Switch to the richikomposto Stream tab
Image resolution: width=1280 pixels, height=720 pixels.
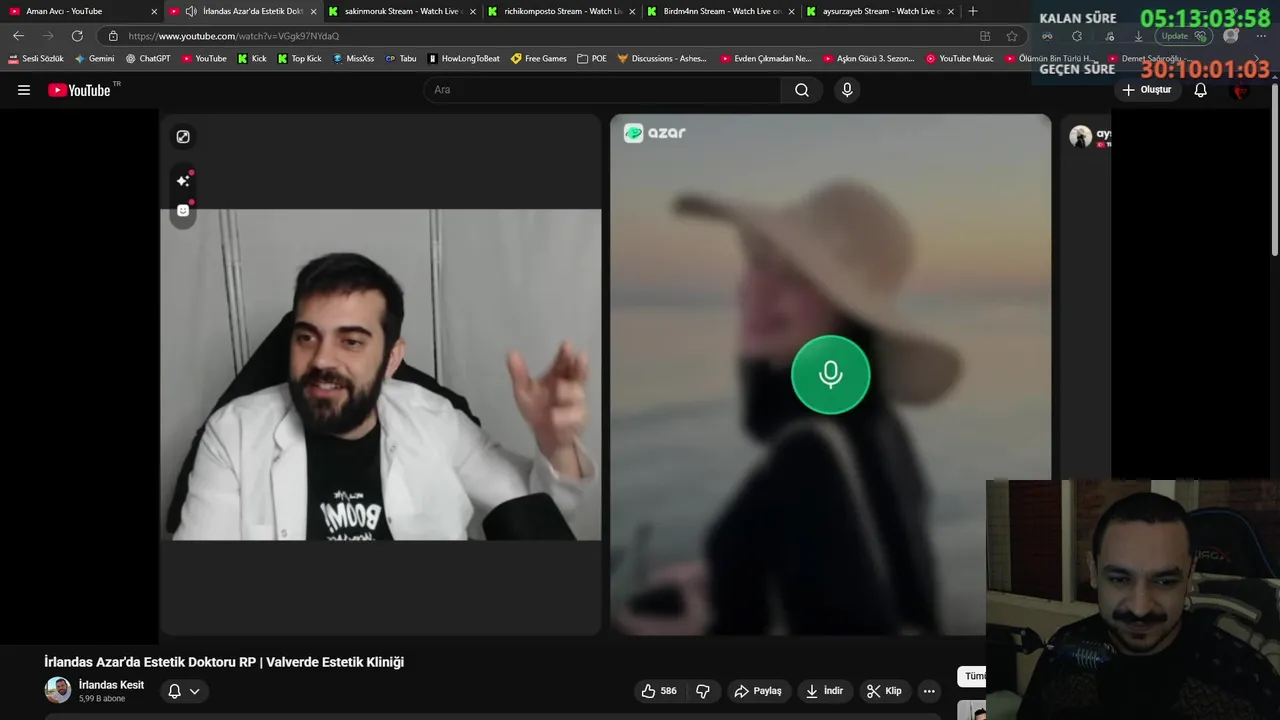560,11
